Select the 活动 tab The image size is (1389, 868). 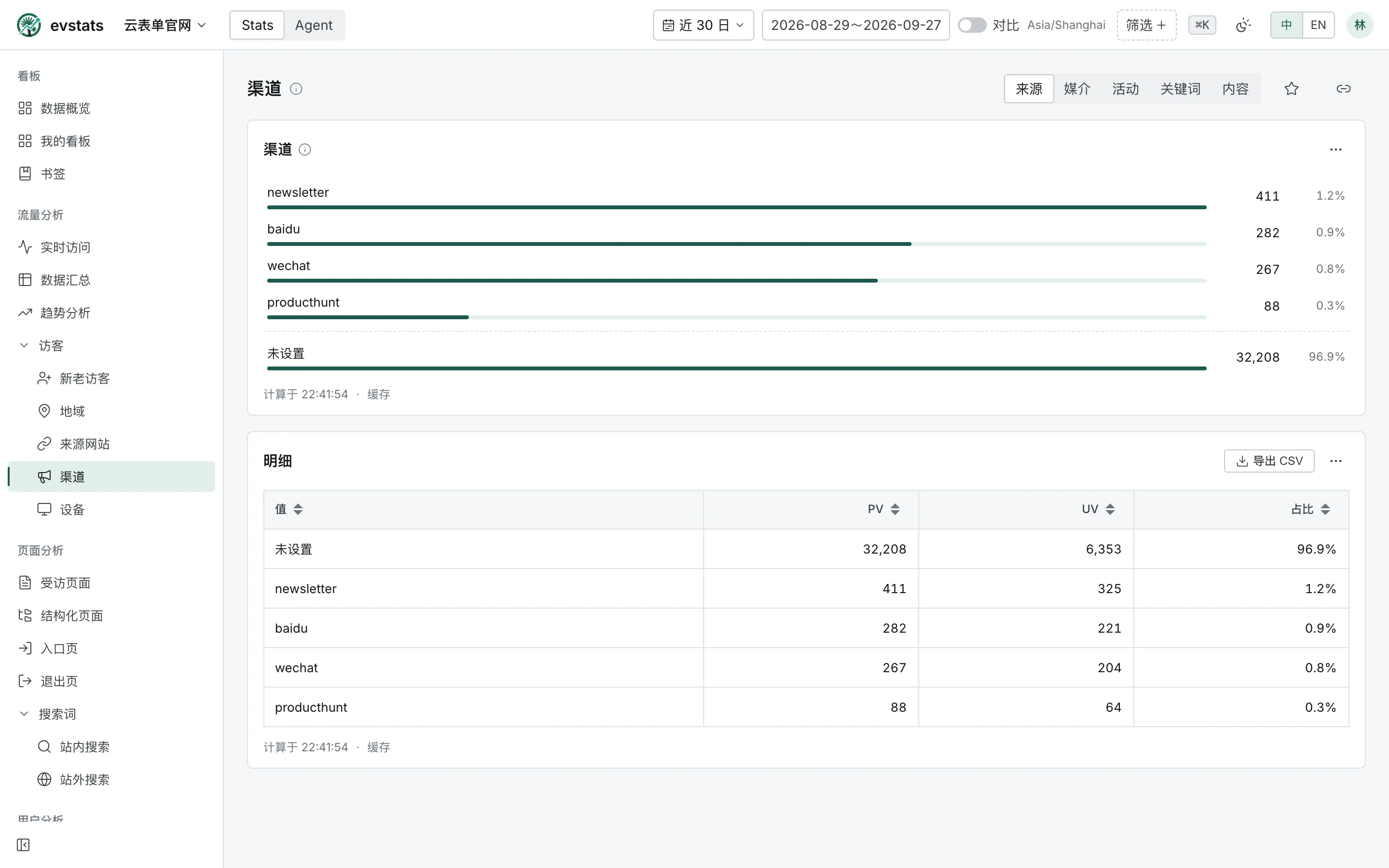tap(1125, 89)
